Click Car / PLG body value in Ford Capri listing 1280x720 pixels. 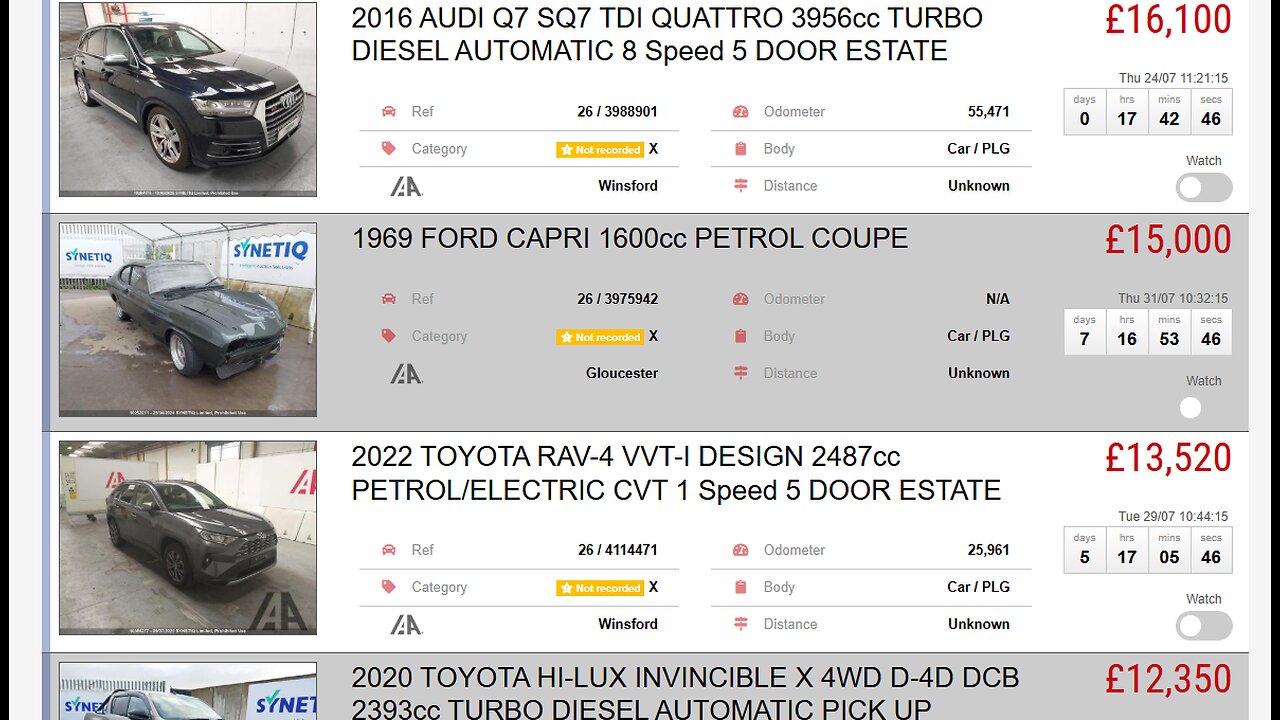pos(978,336)
